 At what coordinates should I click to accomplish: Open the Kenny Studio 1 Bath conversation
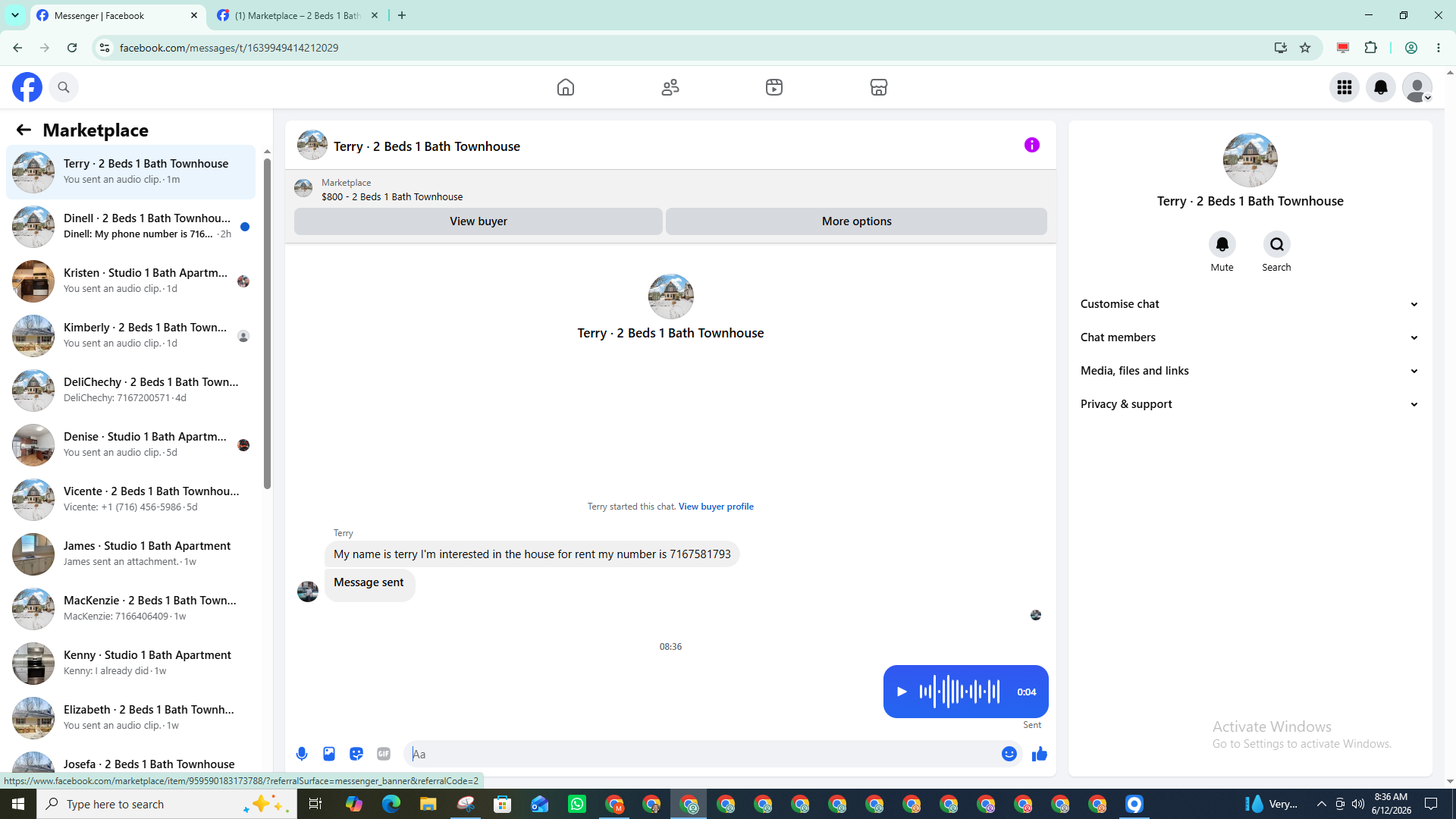[130, 663]
